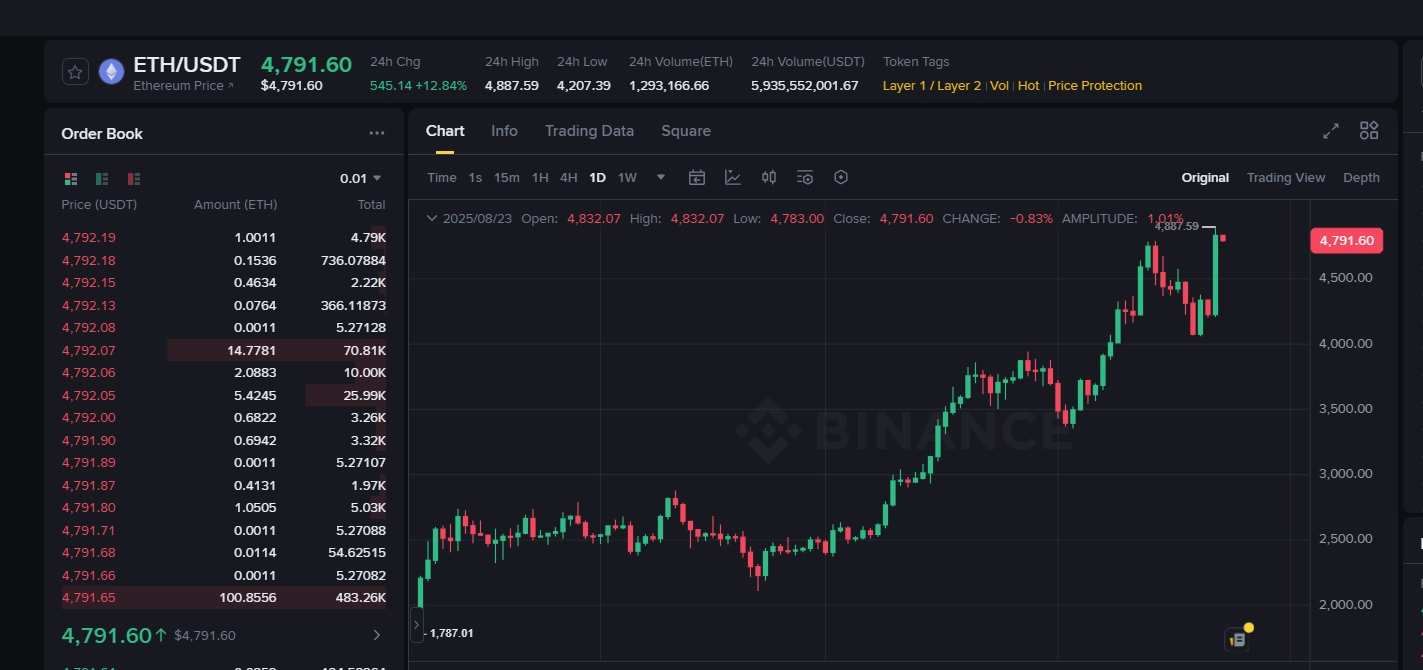Viewport: 1423px width, 670px height.
Task: Switch order book to buy orders only view
Action: tap(101, 178)
